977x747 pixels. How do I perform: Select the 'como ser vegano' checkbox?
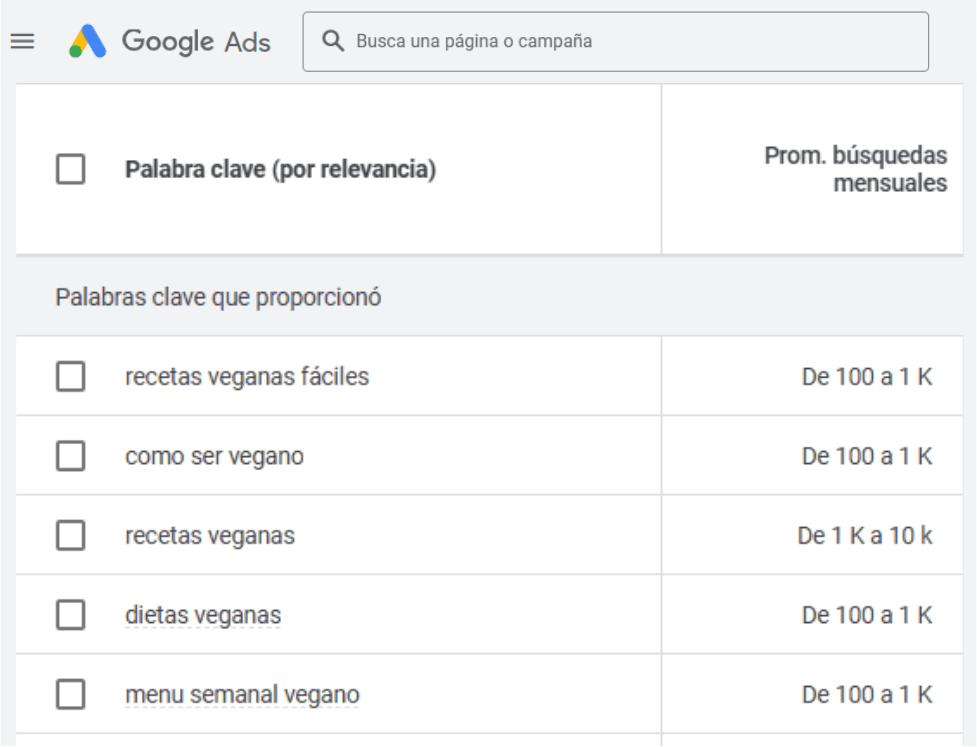coord(71,456)
